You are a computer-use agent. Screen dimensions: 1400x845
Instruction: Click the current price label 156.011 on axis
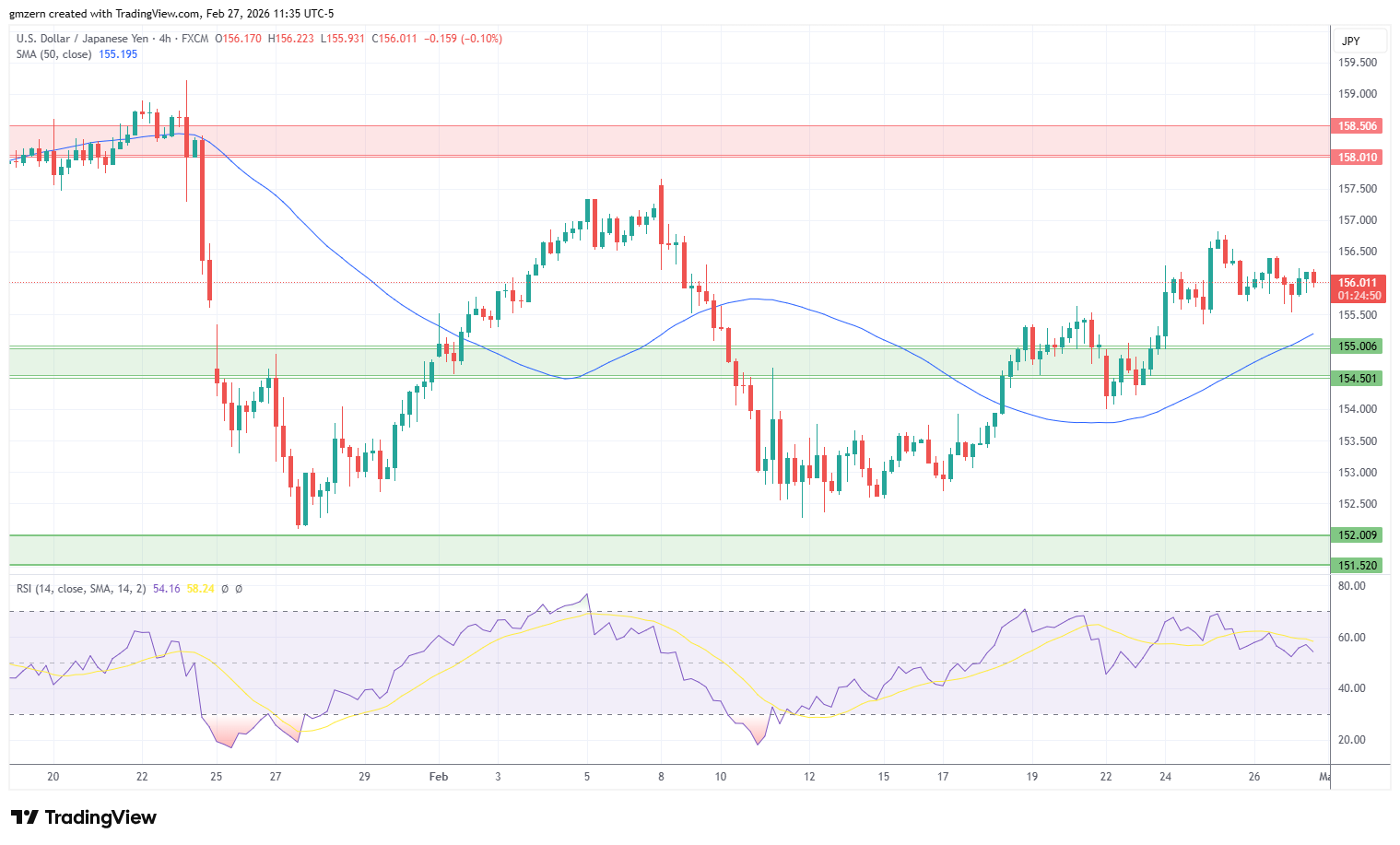click(x=1358, y=283)
